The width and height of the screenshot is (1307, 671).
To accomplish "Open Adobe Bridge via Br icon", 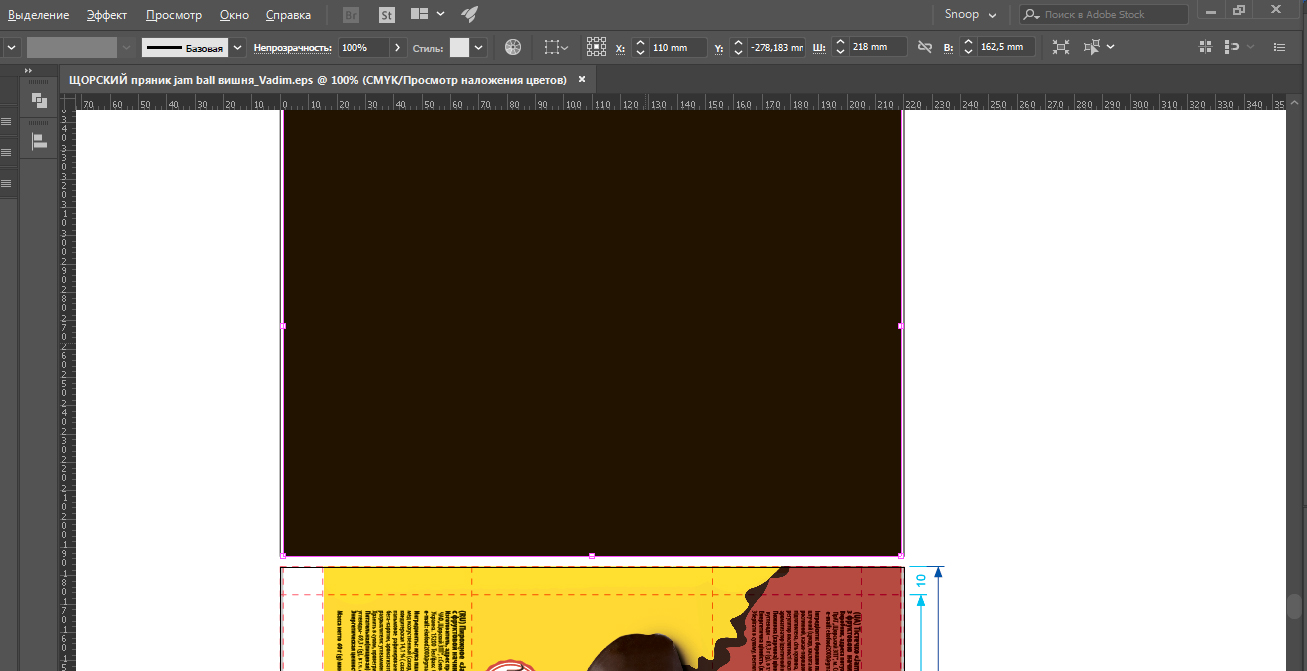I will (x=351, y=15).
